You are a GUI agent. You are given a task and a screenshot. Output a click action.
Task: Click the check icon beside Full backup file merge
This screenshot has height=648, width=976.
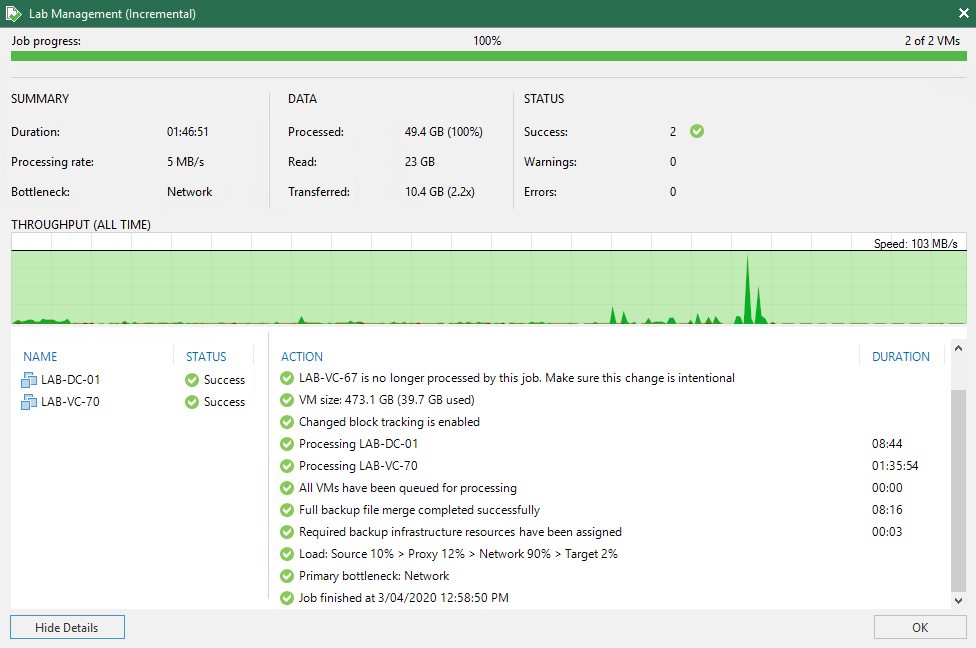point(287,510)
